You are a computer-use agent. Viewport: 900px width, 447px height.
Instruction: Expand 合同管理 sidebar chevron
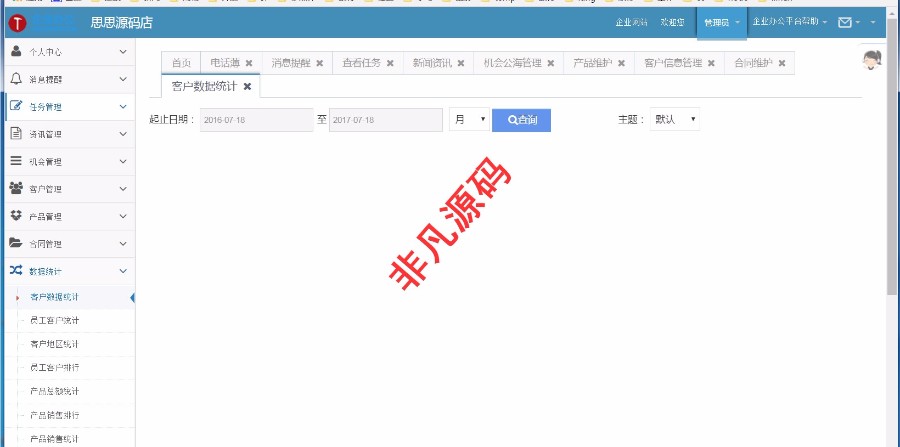[123, 244]
